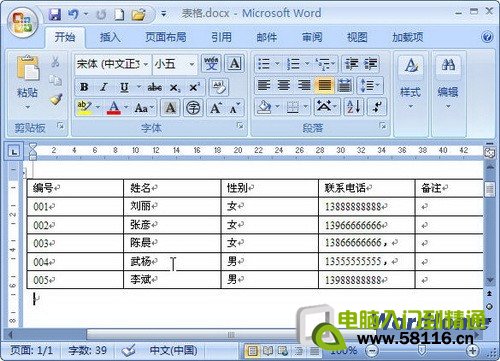Image resolution: width=500 pixels, height=361 pixels.
Task: Switch to the 引用 tab
Action: coord(221,37)
